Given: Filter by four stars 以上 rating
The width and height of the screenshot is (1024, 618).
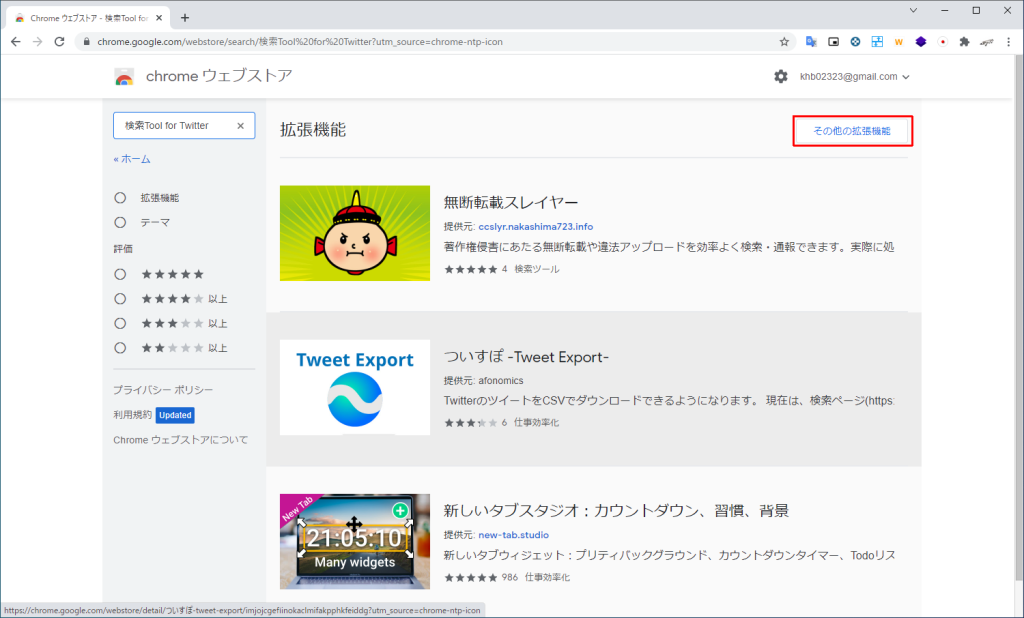Looking at the screenshot, I should point(120,299).
